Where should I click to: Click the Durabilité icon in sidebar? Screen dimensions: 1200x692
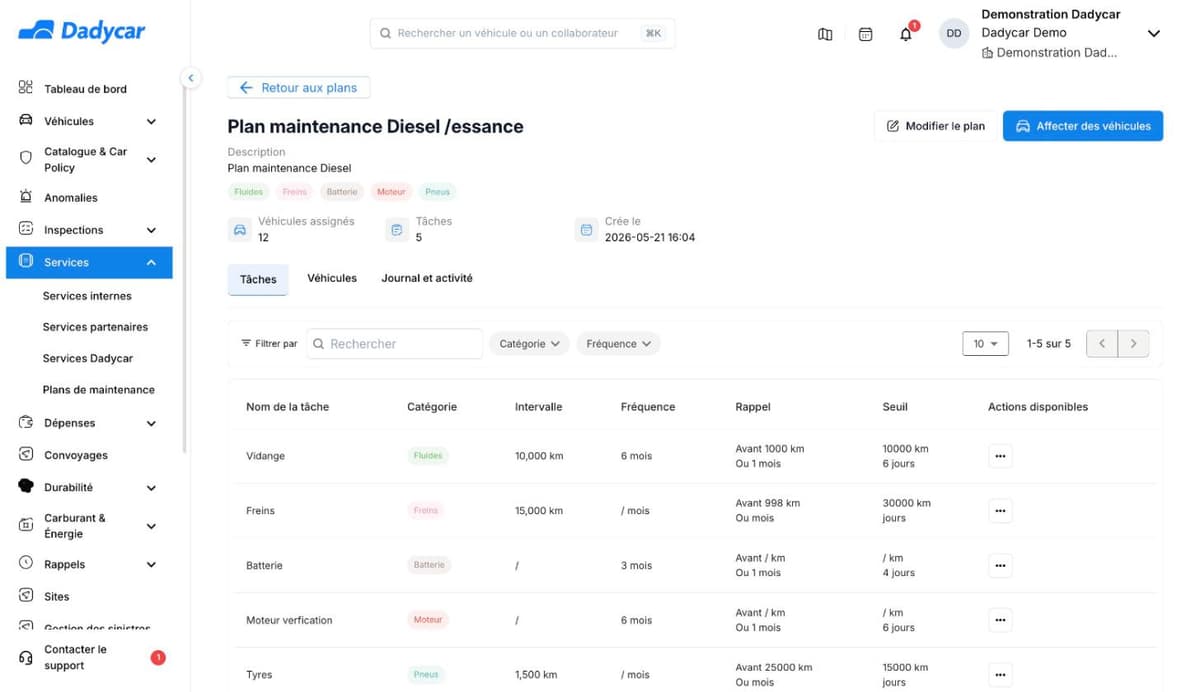(x=26, y=487)
